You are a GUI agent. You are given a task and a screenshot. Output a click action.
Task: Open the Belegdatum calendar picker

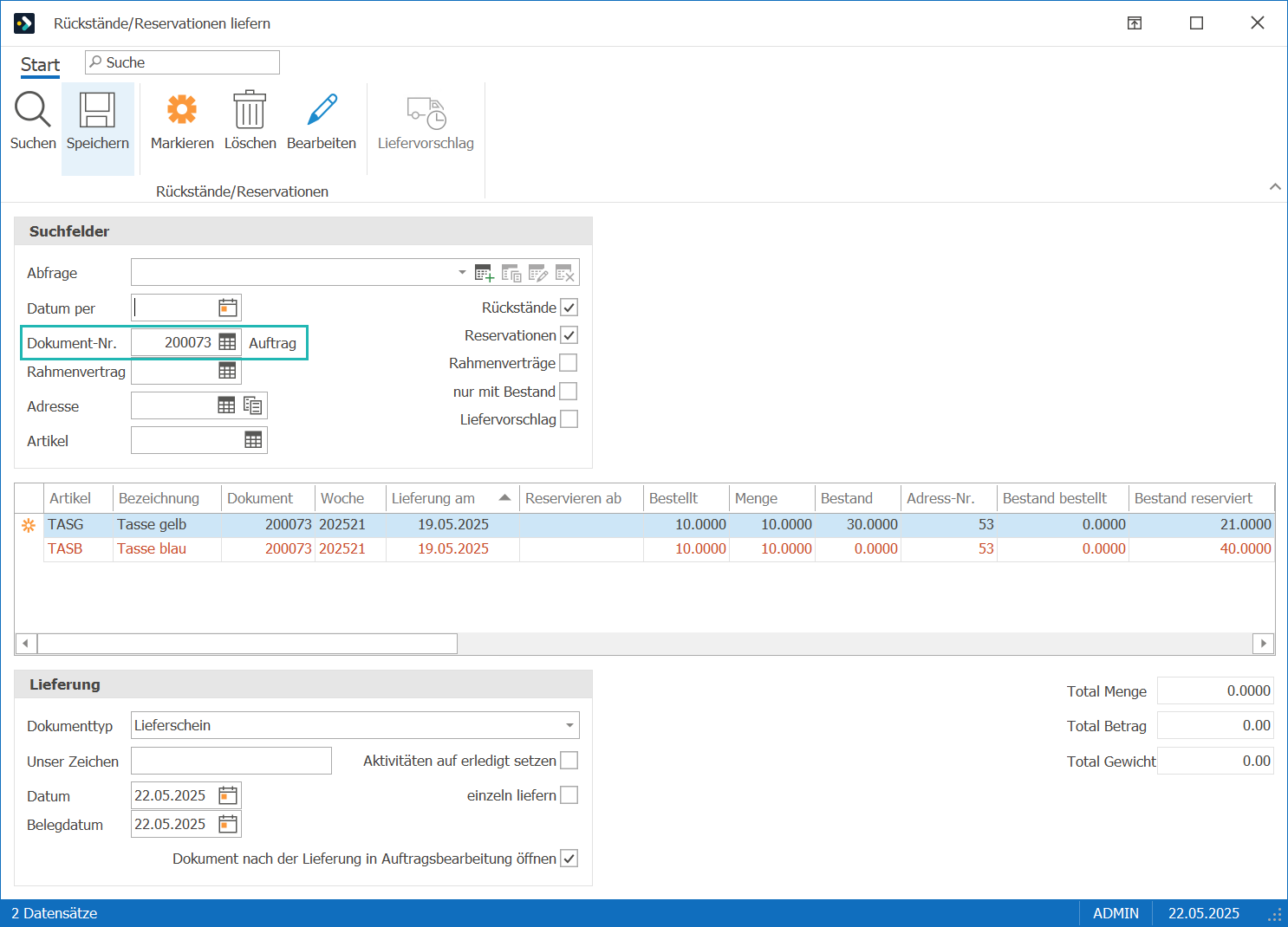228,824
